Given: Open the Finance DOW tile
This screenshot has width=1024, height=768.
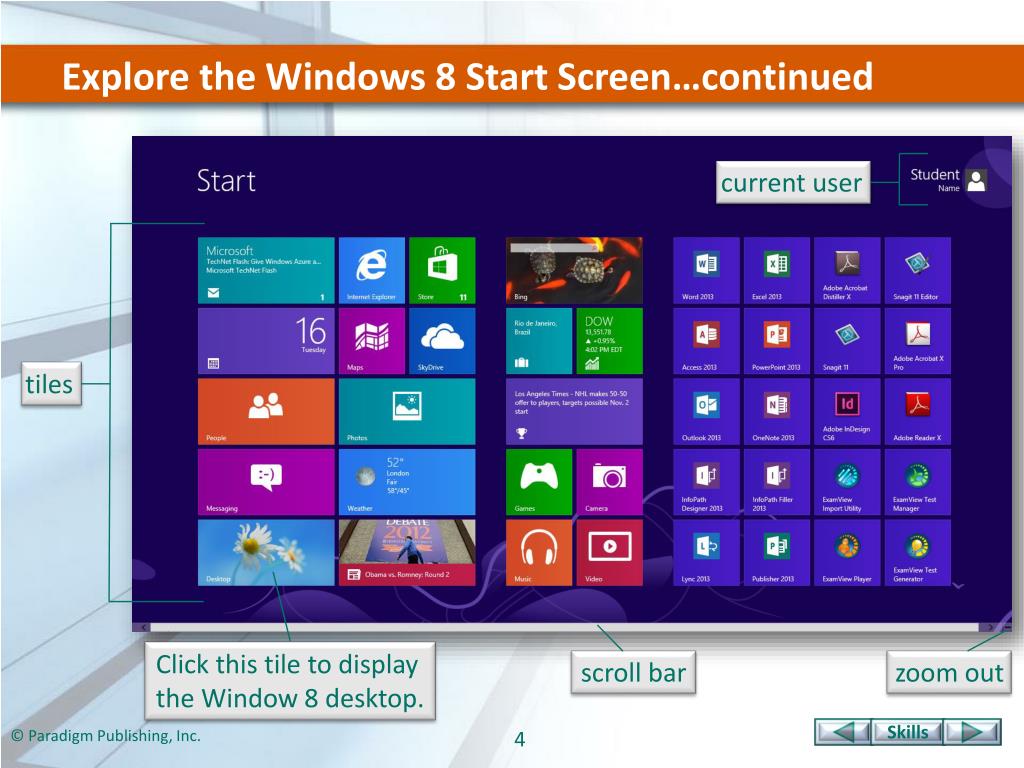Looking at the screenshot, I should 609,341.
